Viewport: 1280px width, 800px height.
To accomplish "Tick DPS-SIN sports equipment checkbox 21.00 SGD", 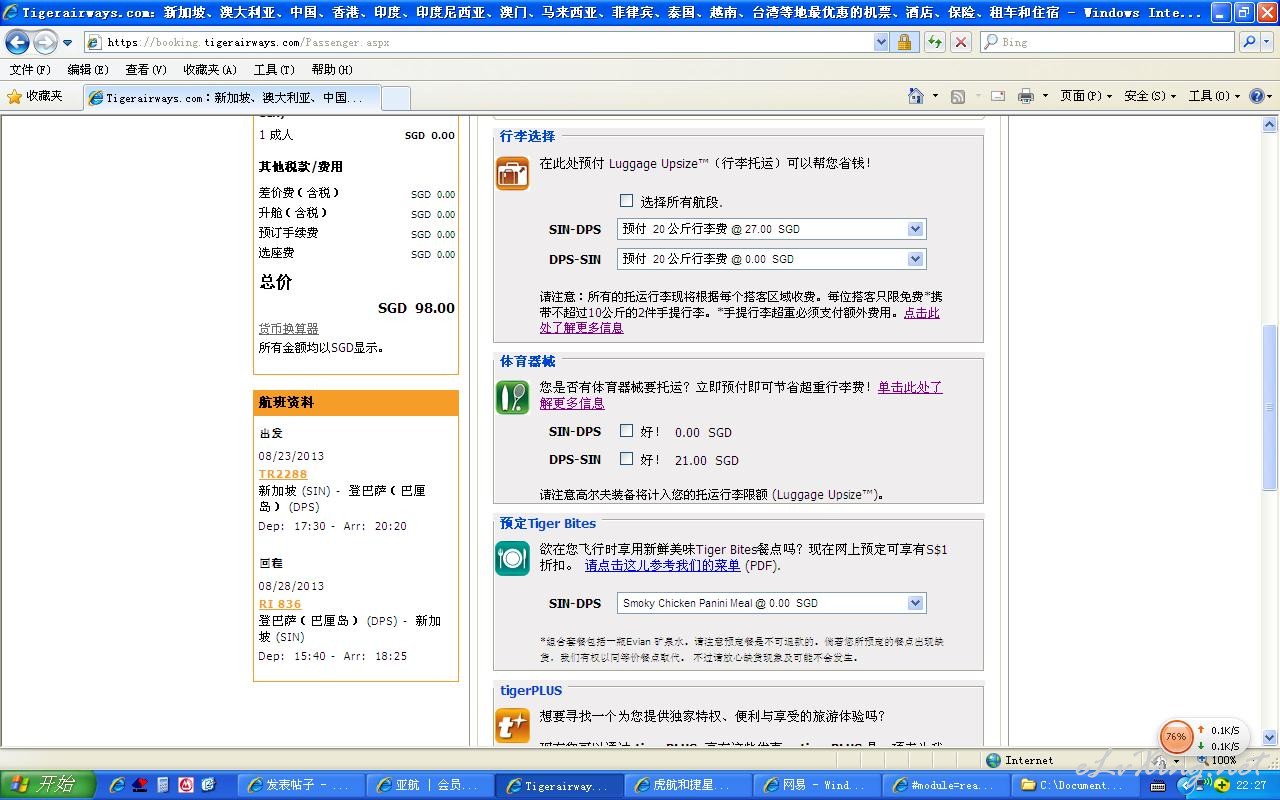I will tap(626, 459).
